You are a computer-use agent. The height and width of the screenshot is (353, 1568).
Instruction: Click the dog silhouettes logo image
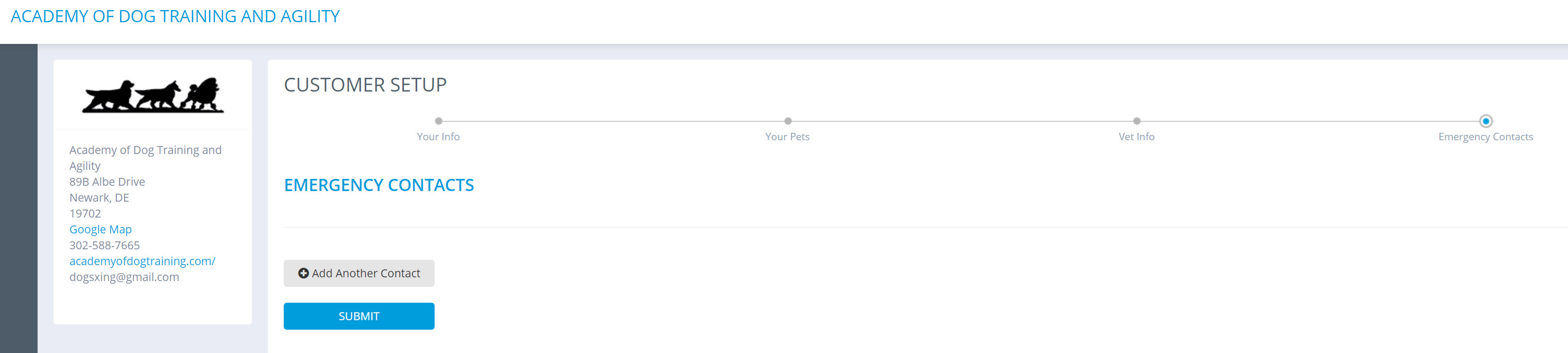(153, 95)
